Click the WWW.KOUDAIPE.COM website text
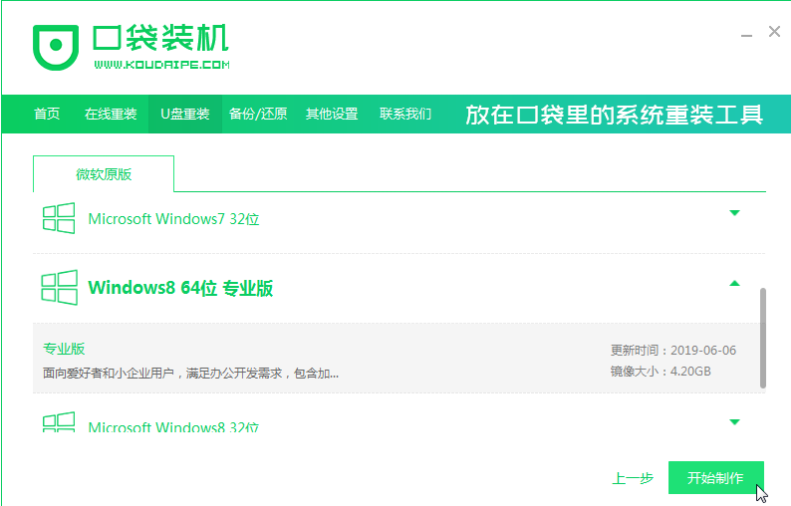This screenshot has width=791, height=506. pyautogui.click(x=161, y=65)
